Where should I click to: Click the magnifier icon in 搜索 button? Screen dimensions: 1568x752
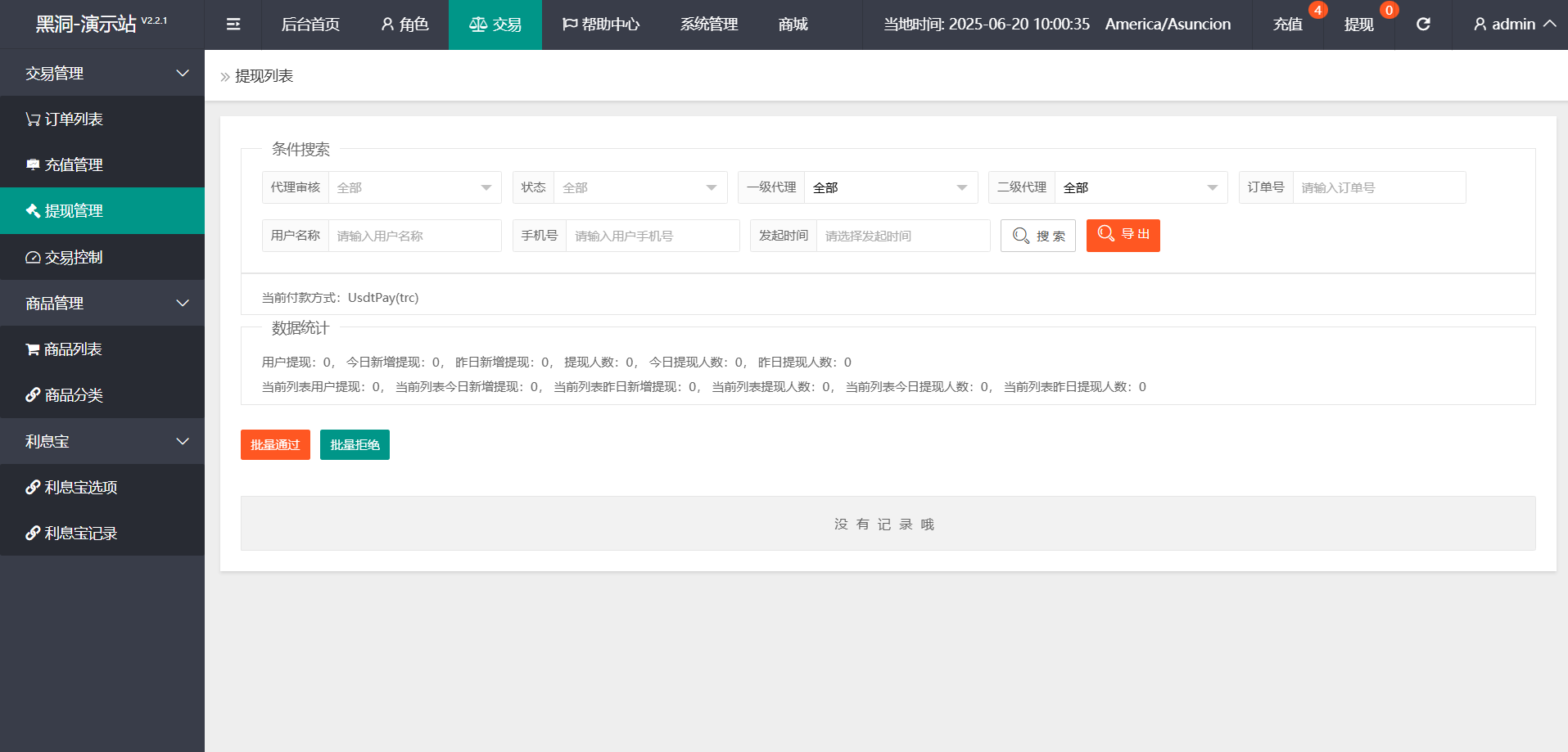(1020, 236)
